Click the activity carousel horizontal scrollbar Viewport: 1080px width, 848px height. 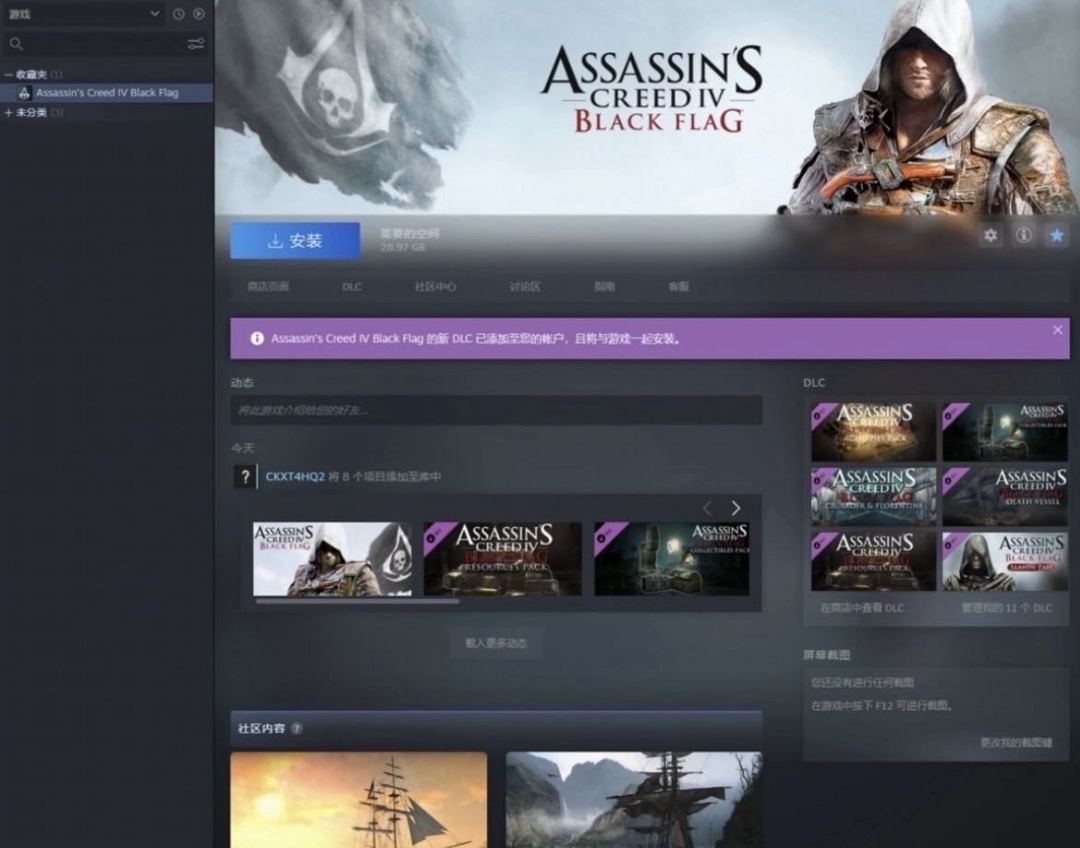tap(357, 601)
